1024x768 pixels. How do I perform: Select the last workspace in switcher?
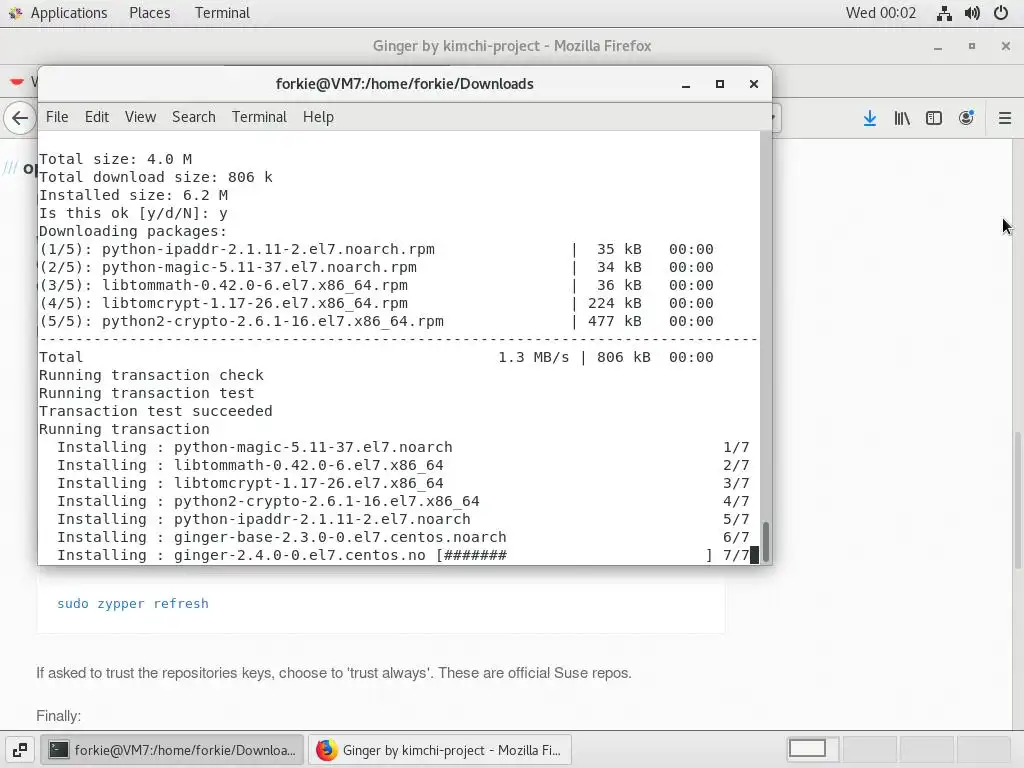pos(983,749)
